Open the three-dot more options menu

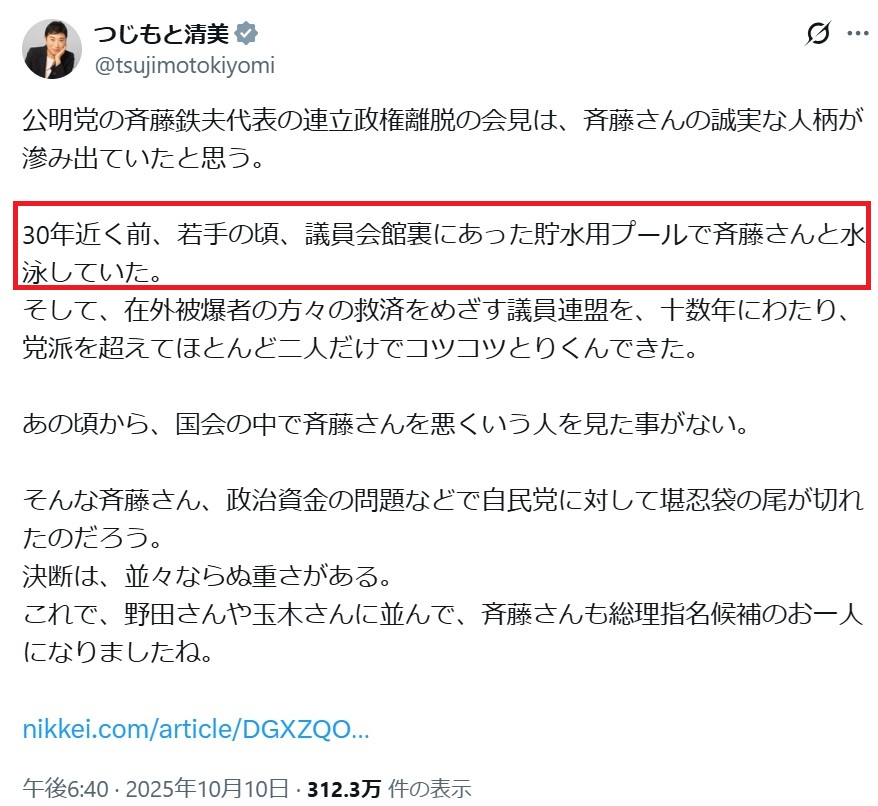click(858, 34)
